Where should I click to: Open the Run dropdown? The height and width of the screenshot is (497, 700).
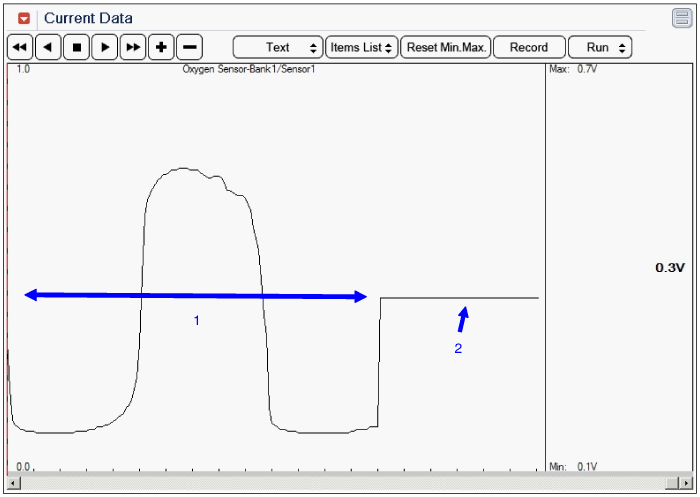pos(600,47)
